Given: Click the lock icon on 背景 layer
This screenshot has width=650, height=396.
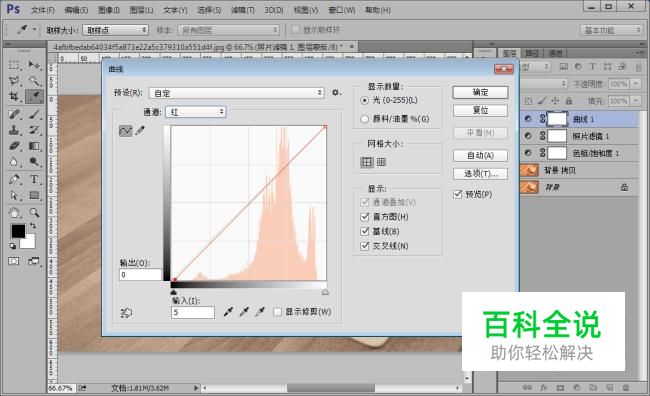Looking at the screenshot, I should [x=624, y=187].
